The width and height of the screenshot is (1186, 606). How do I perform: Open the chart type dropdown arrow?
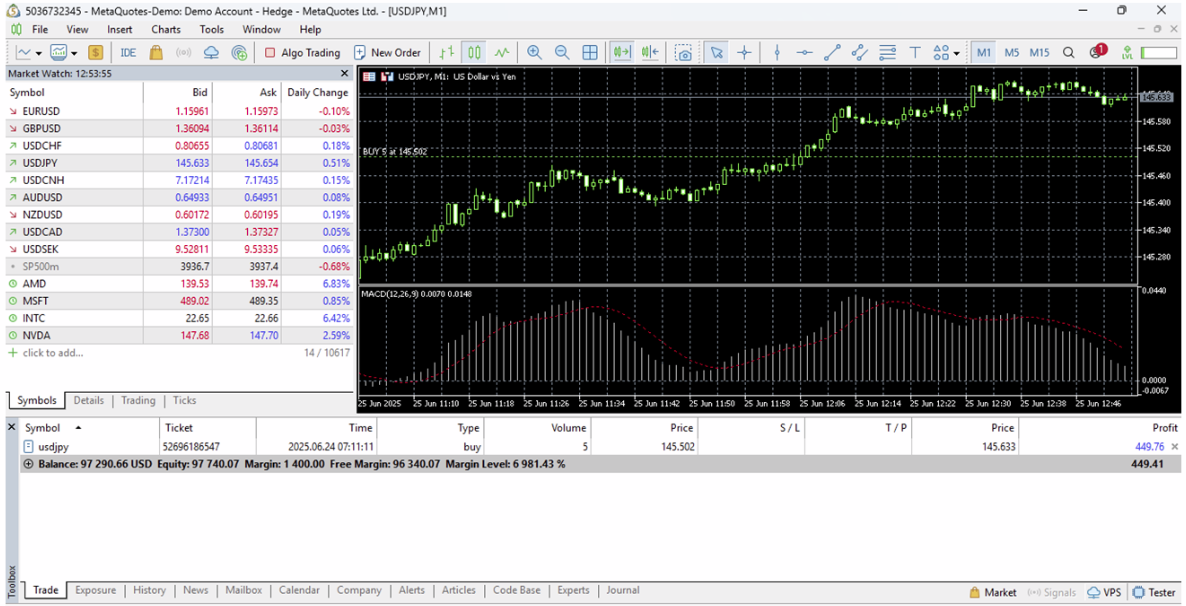(39, 53)
